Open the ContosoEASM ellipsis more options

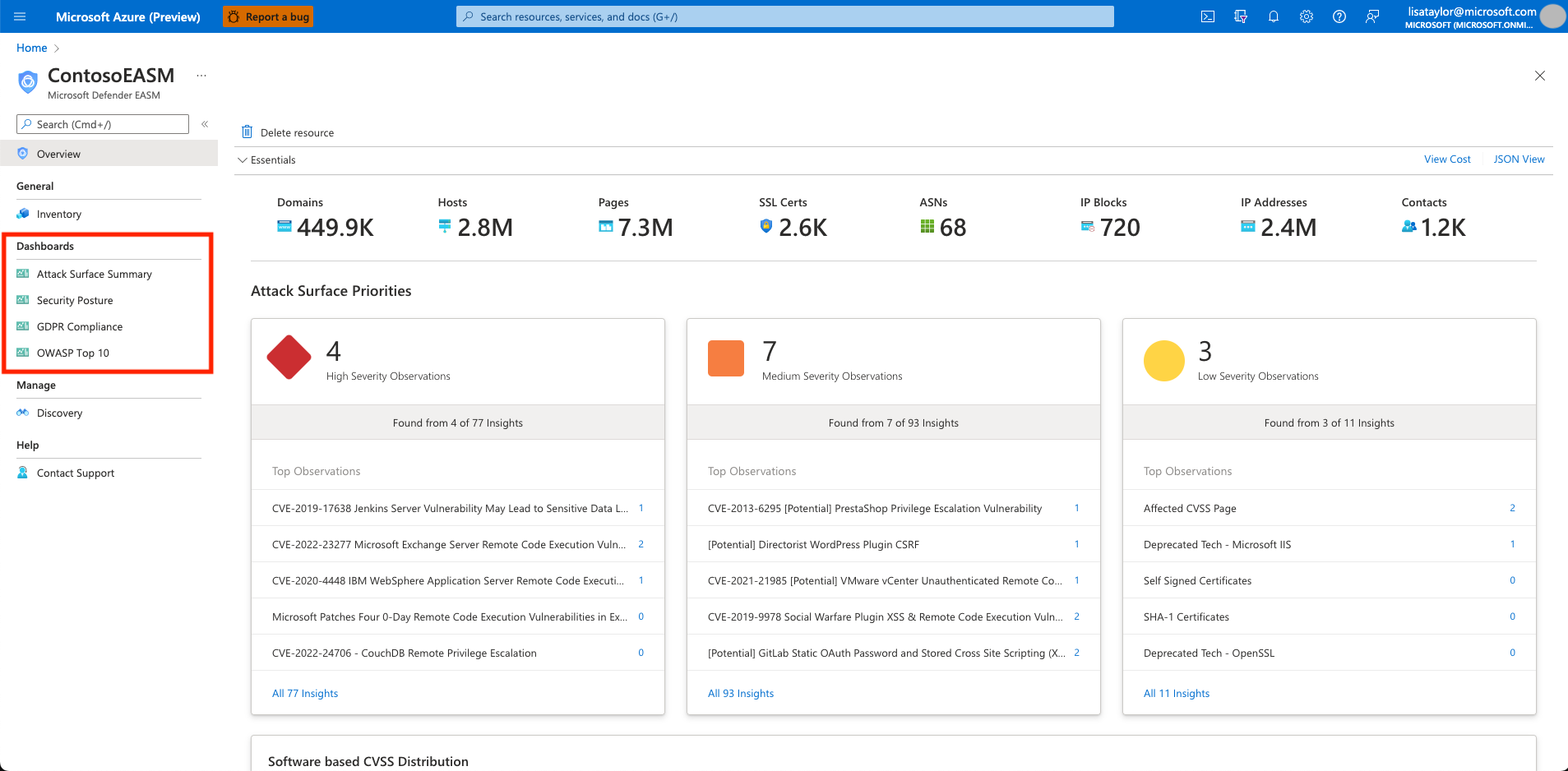201,76
